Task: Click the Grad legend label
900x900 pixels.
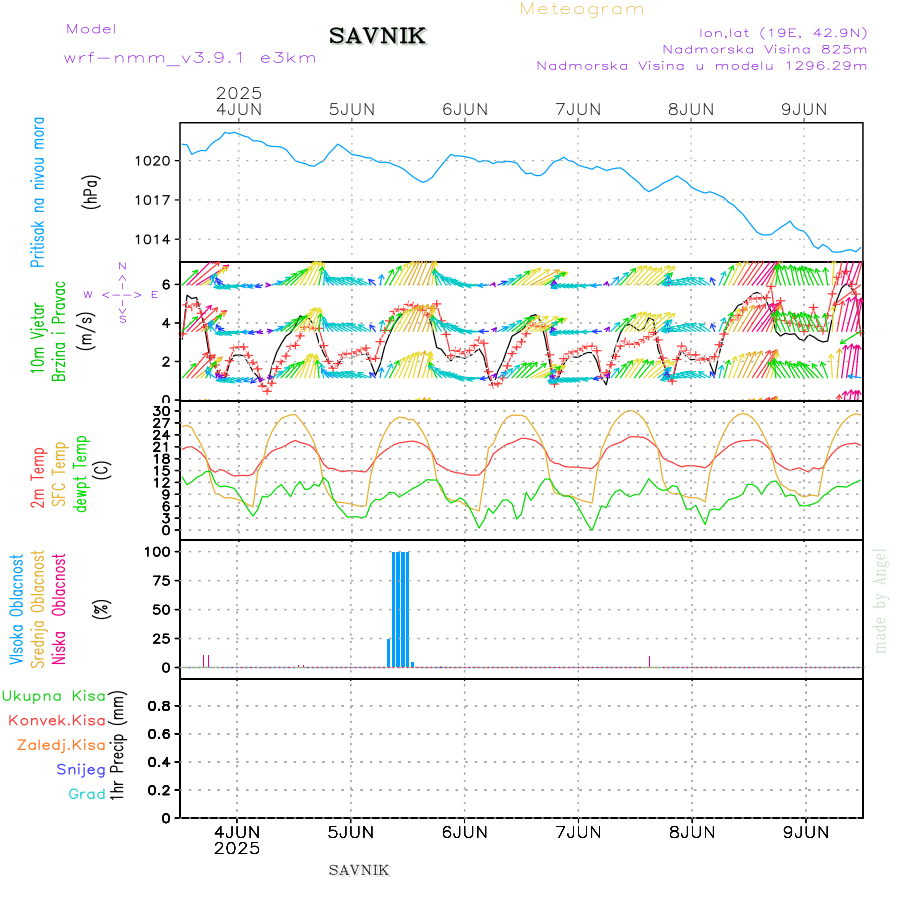Action: pos(87,794)
